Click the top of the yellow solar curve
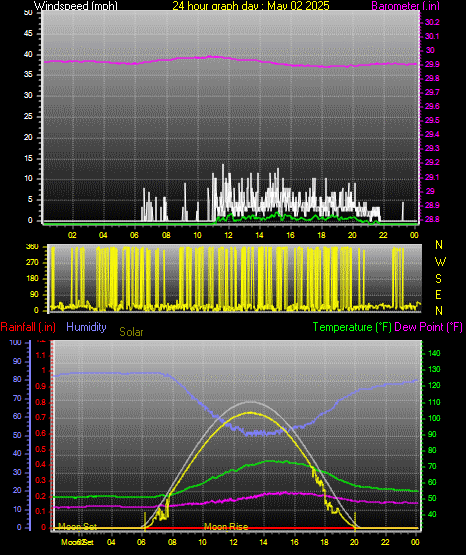This screenshot has height=555, width=466. (x=251, y=413)
